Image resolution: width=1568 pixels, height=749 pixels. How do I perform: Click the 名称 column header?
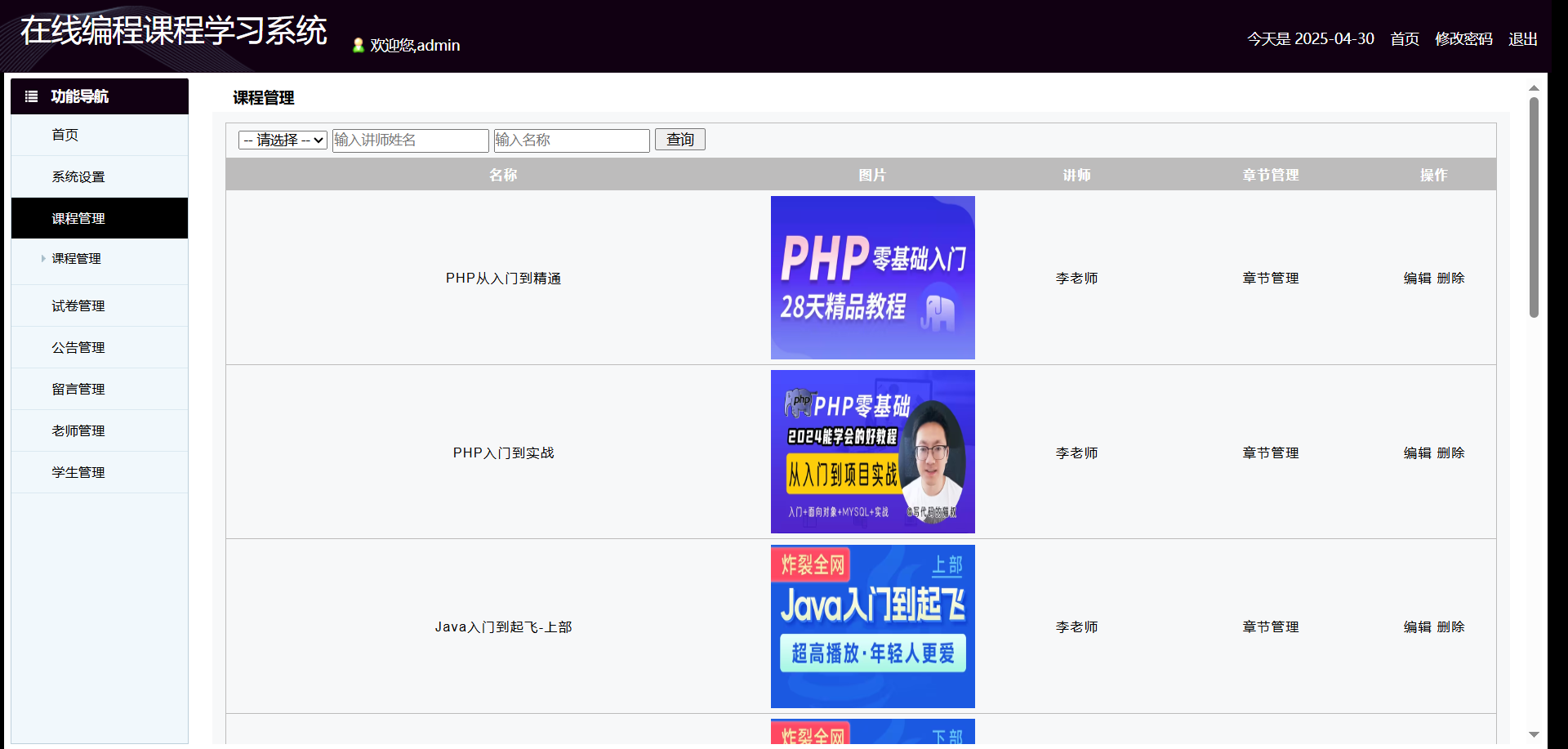coord(503,175)
